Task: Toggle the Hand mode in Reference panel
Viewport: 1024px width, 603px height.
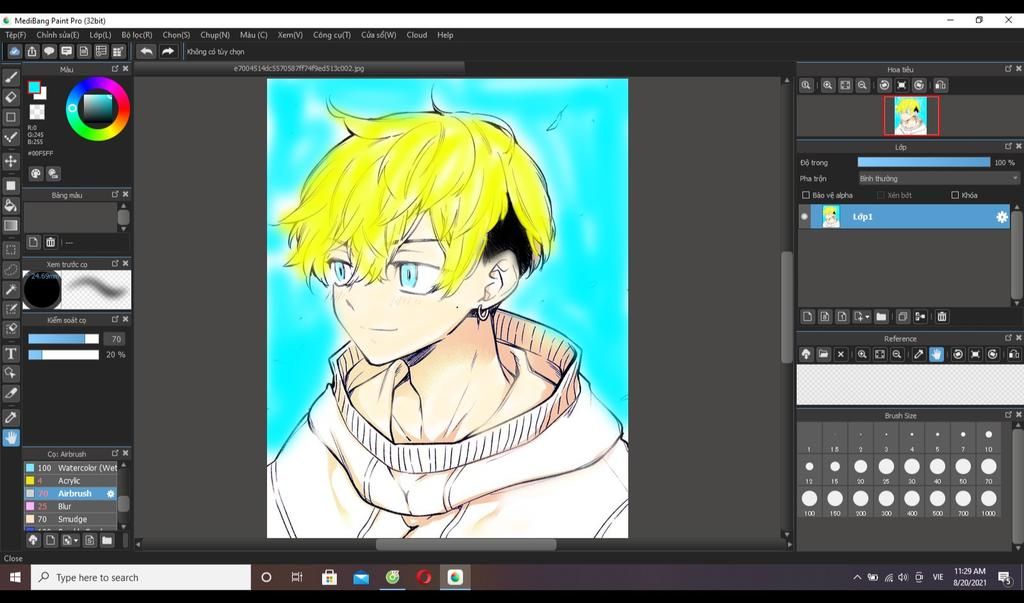Action: tap(936, 354)
